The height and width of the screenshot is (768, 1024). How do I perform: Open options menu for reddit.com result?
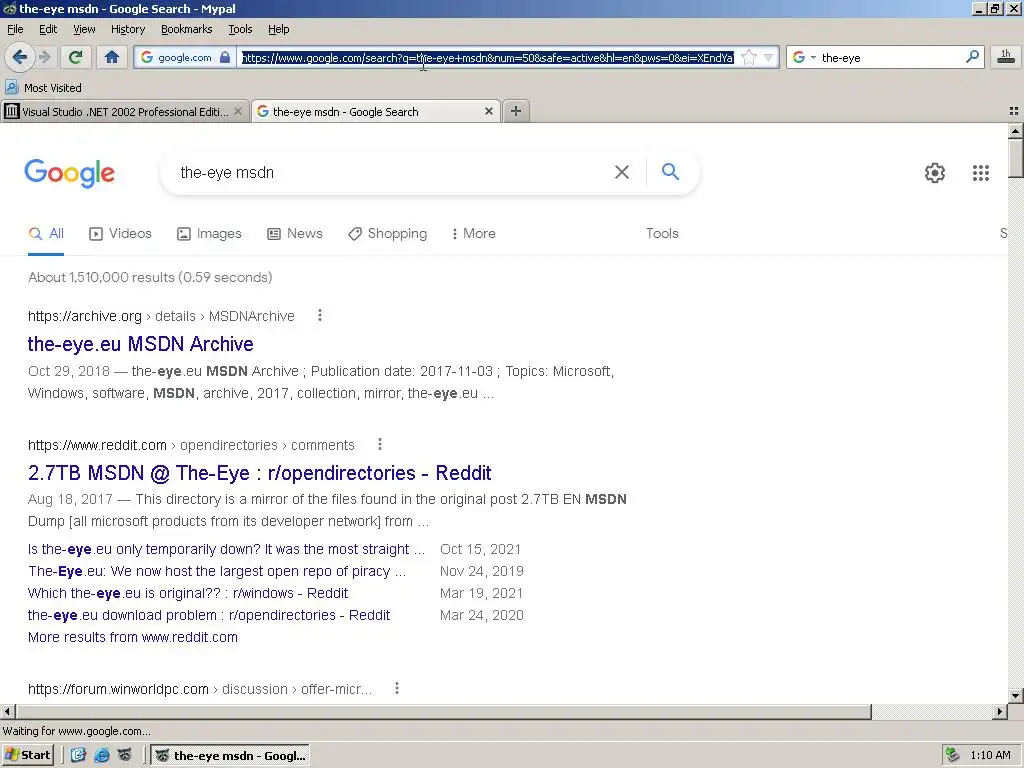tap(379, 445)
